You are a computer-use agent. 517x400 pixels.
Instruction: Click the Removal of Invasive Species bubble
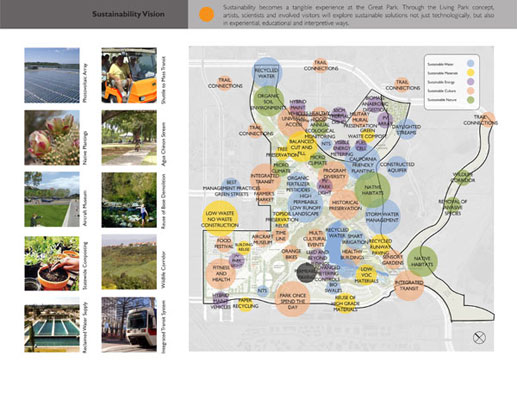[453, 207]
